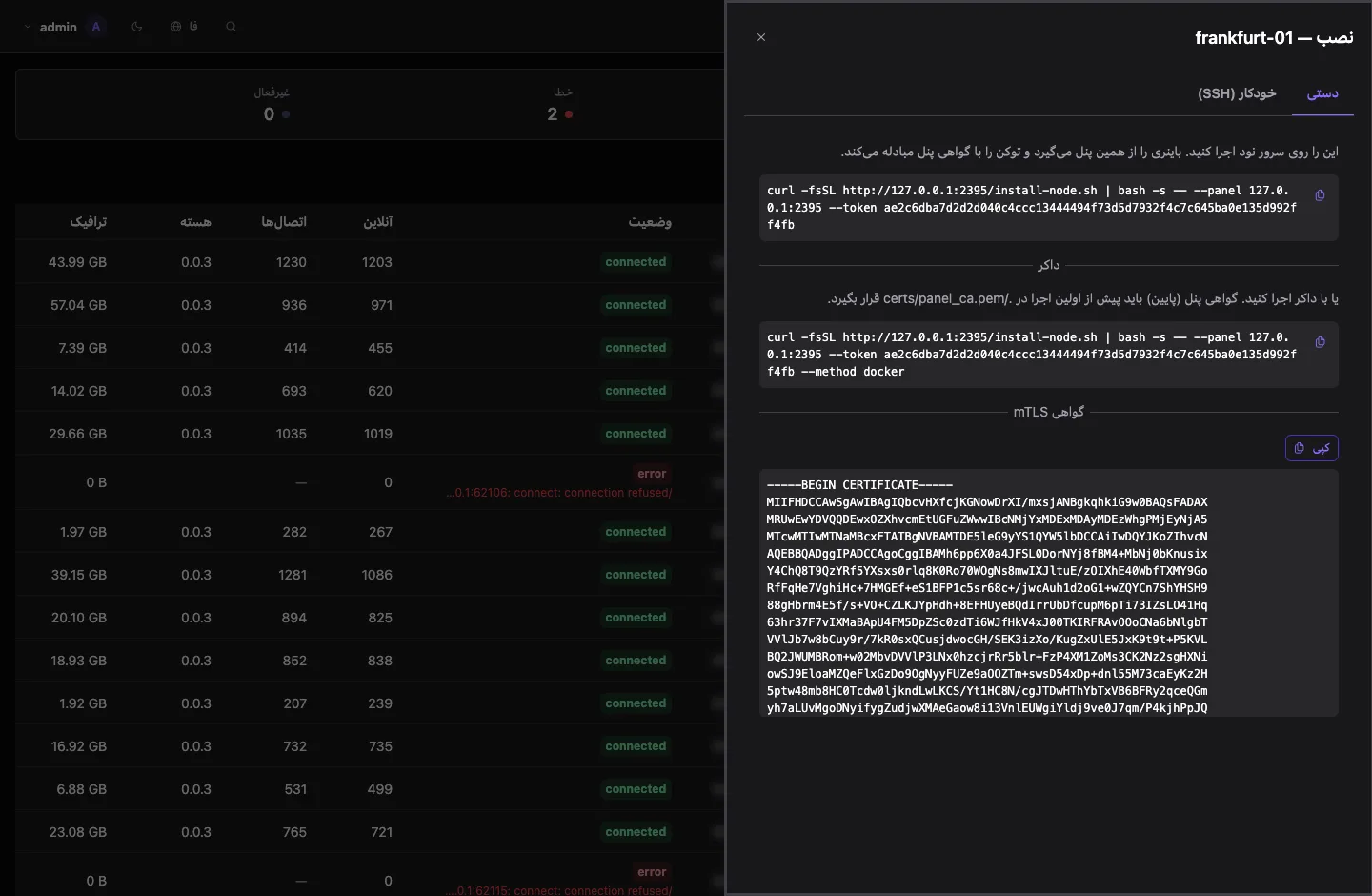Click connected status in the 57.04 GB row
The image size is (1372, 896).
pos(636,305)
